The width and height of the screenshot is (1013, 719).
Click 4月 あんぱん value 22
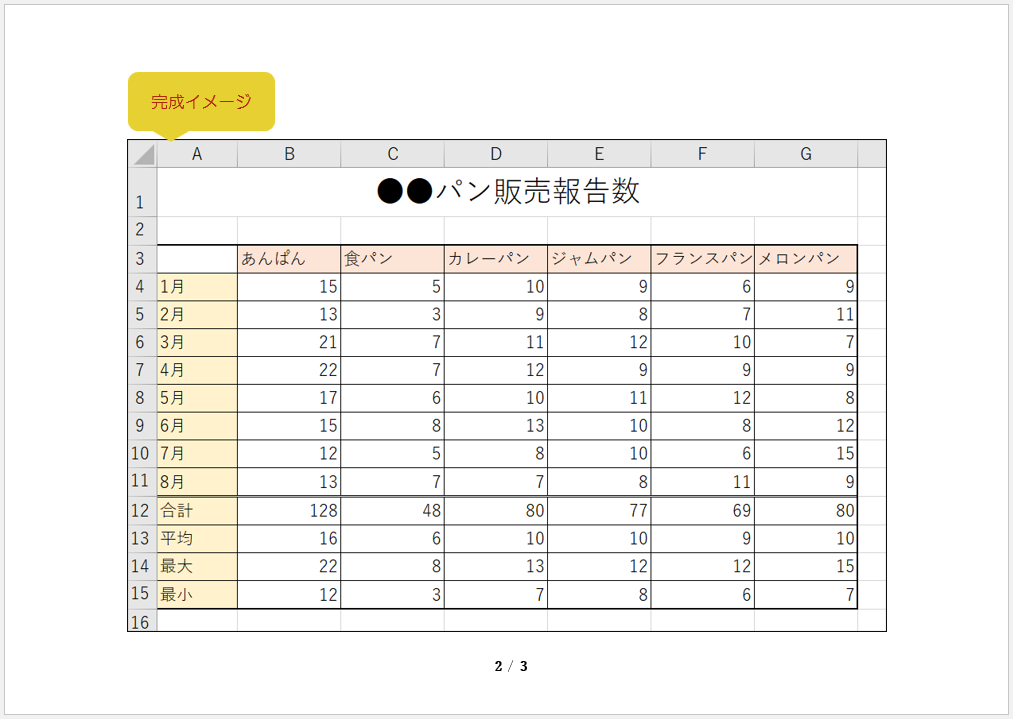click(289, 370)
